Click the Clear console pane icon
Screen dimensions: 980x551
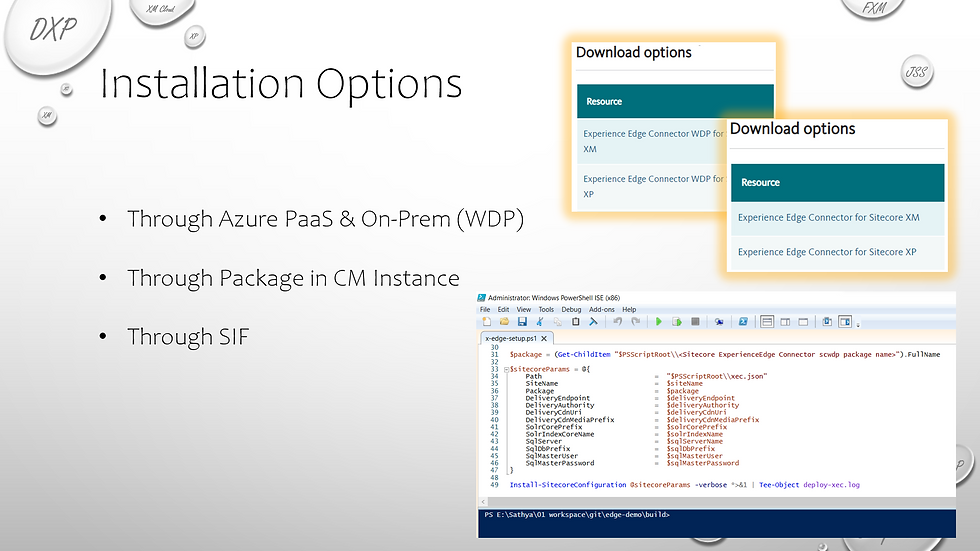(x=593, y=322)
